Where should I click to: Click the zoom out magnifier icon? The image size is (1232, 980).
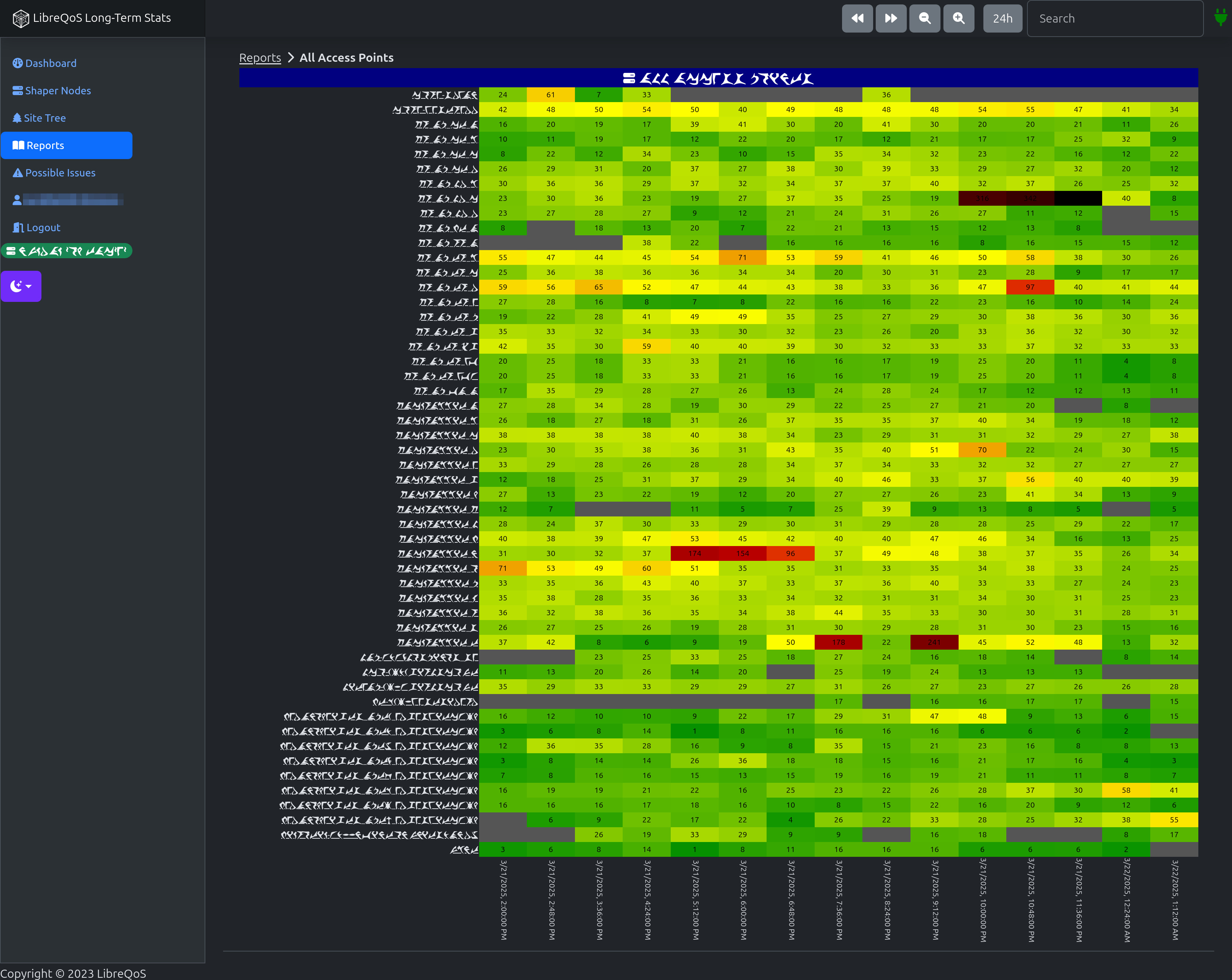pyautogui.click(x=925, y=18)
